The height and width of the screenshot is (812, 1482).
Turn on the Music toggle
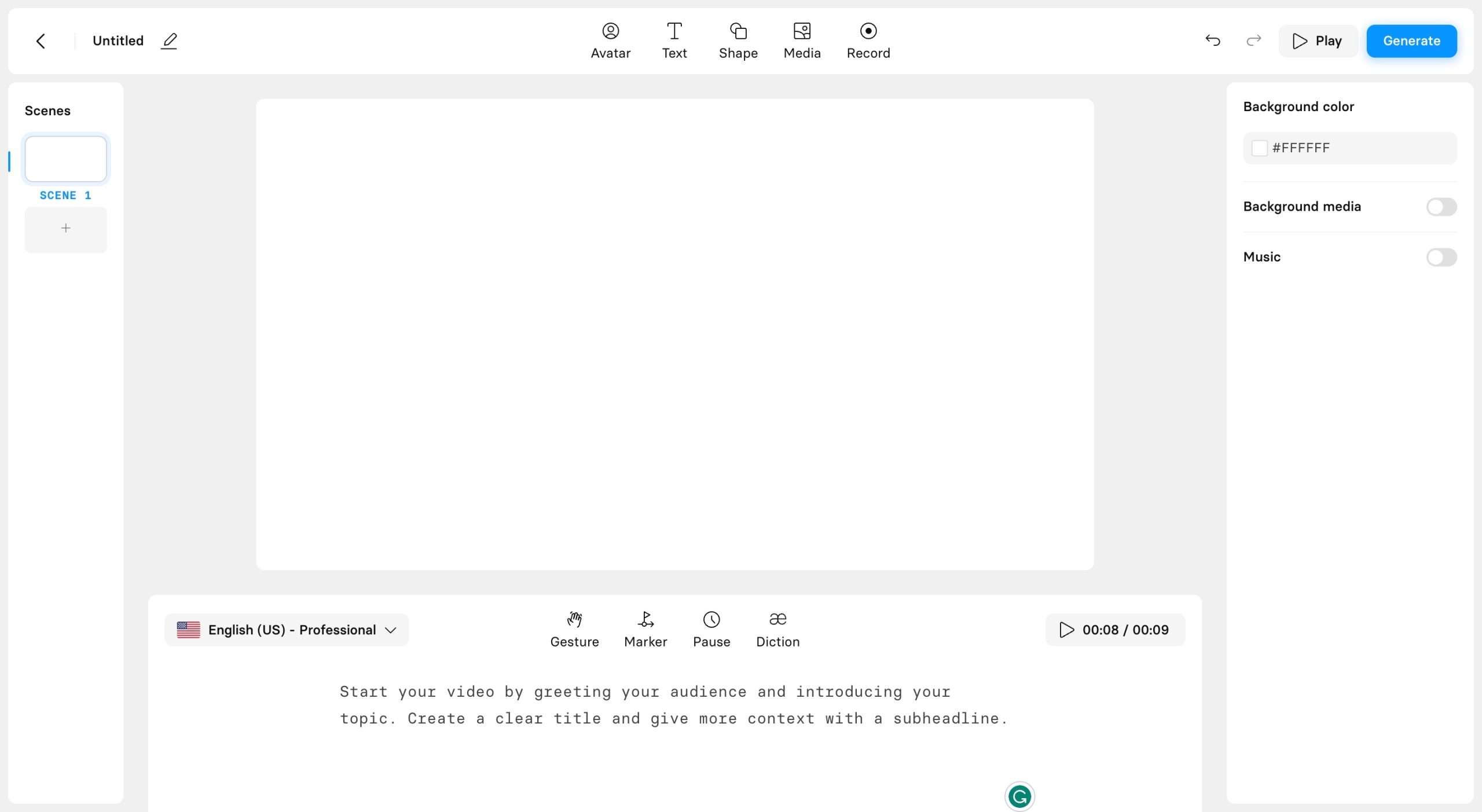tap(1440, 257)
